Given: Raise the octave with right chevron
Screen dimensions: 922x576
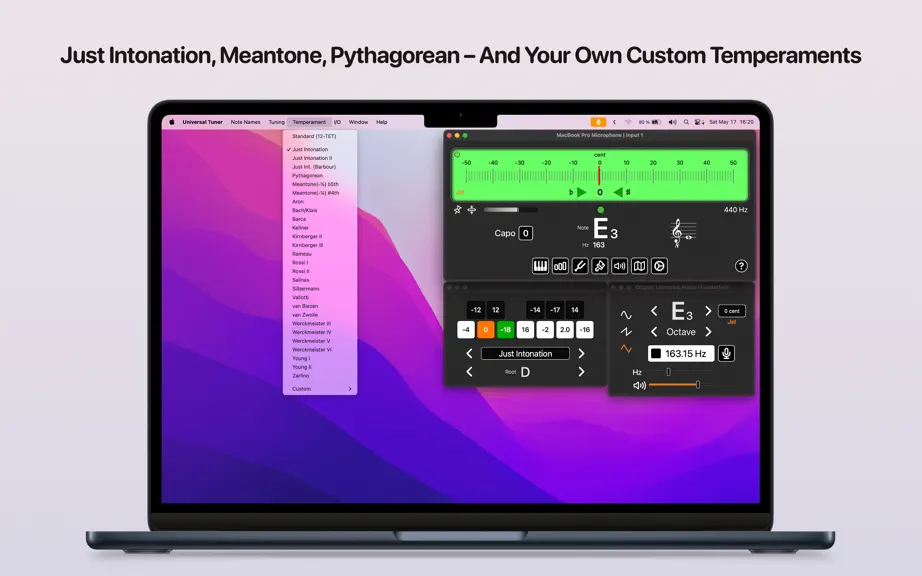Looking at the screenshot, I should click(708, 332).
